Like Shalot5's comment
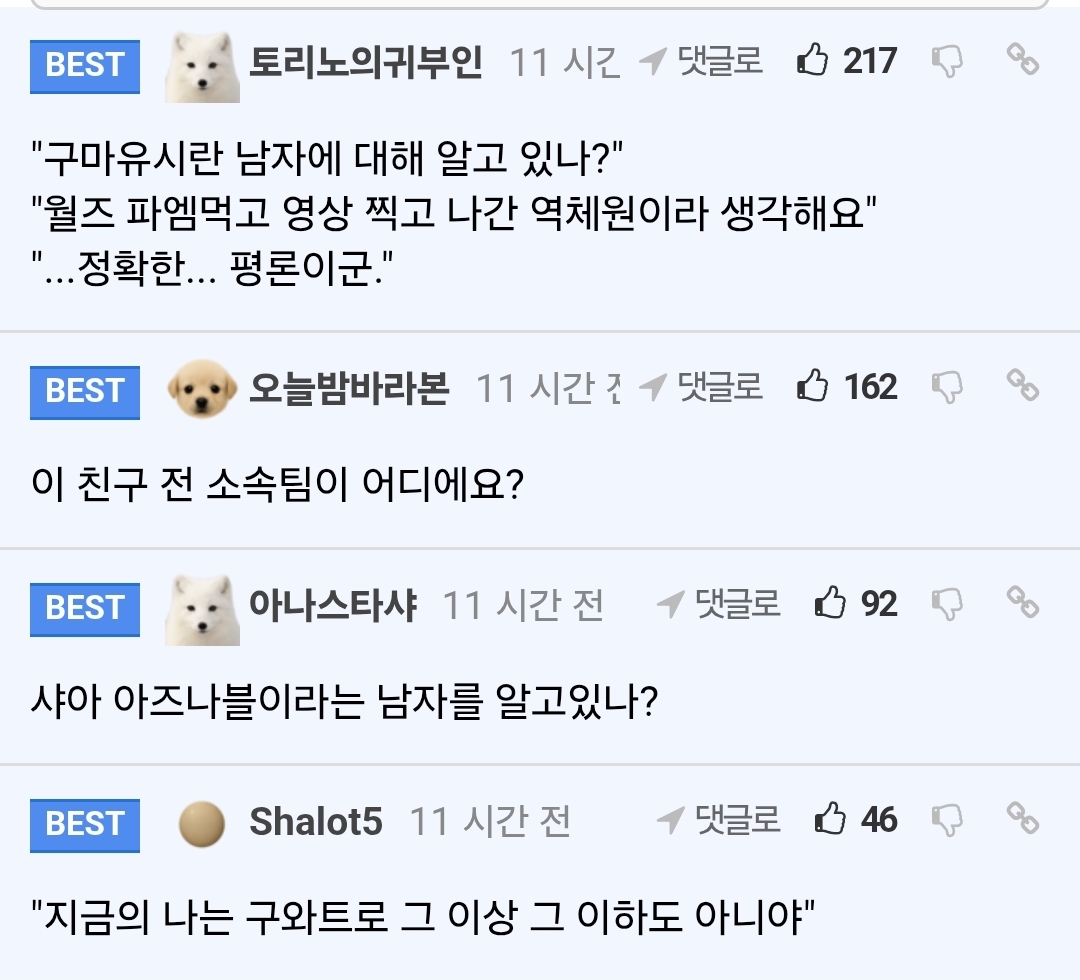Screen dimensions: 1080x980 pyautogui.click(x=830, y=821)
